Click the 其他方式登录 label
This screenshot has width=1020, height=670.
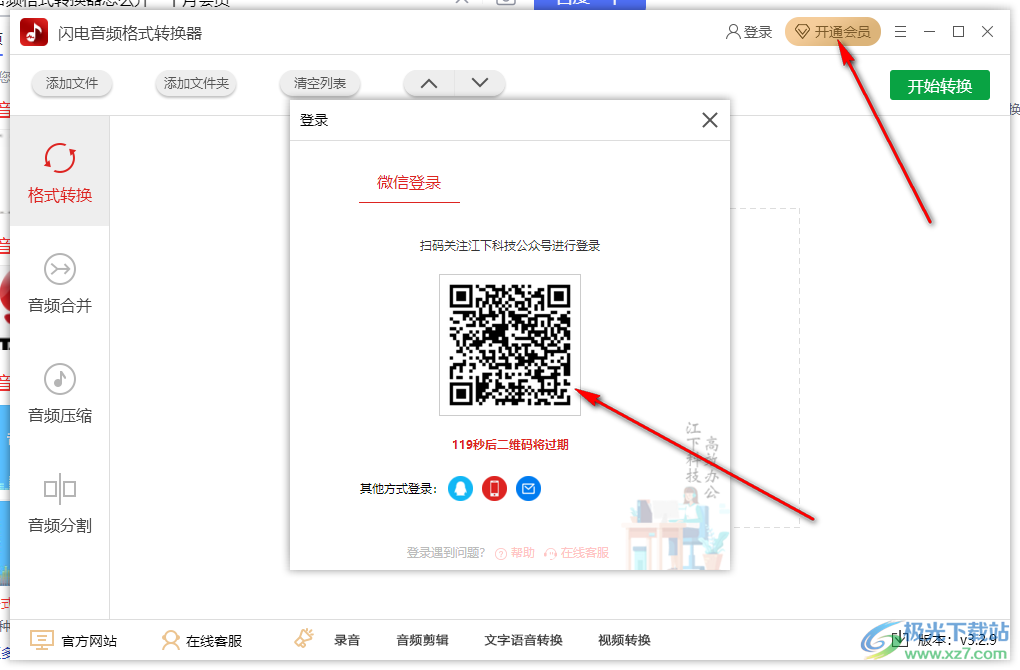point(398,489)
